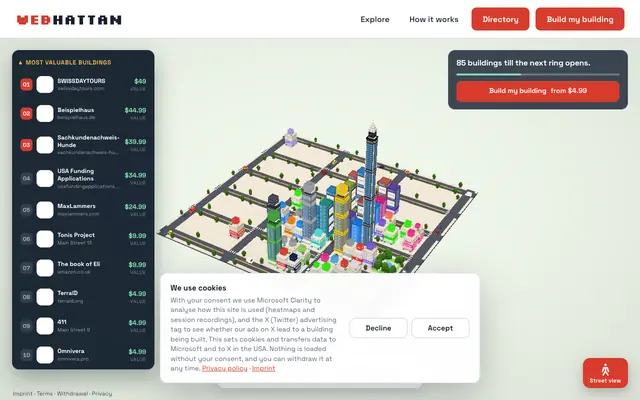Click the USA Funding Applications logo thumbnail
This screenshot has height=400, width=640.
click(45, 178)
